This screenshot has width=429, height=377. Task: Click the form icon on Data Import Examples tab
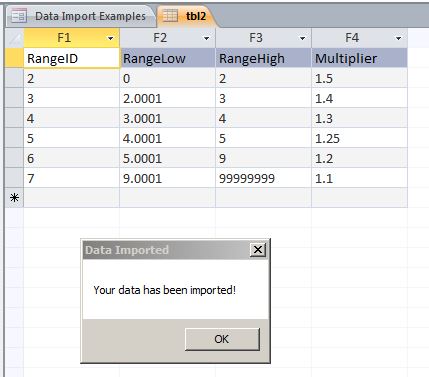pyautogui.click(x=19, y=16)
